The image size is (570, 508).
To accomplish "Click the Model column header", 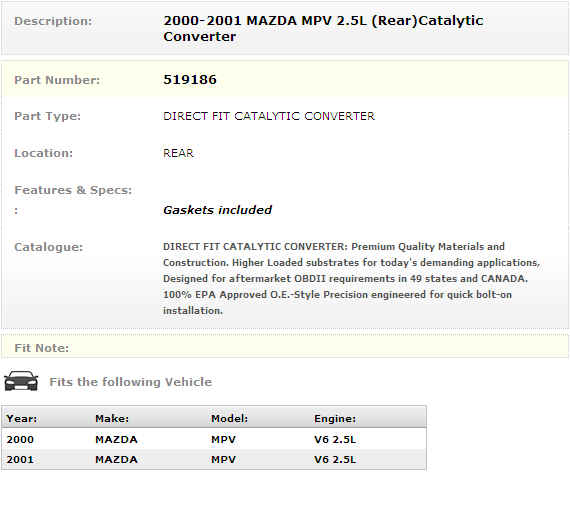I will coord(229,419).
